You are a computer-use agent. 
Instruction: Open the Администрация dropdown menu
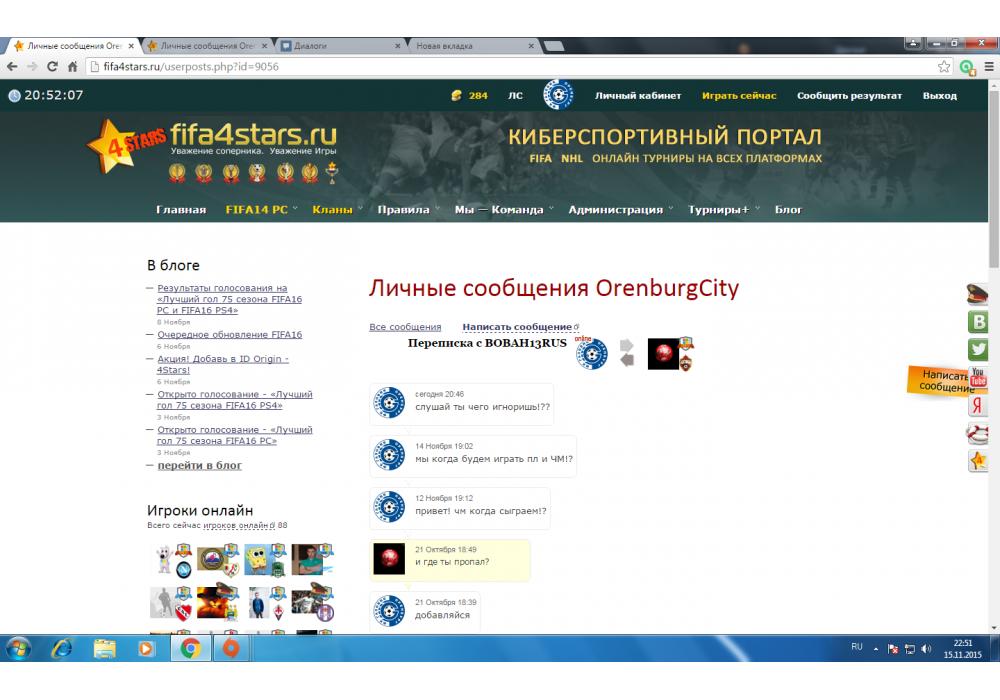coord(615,210)
